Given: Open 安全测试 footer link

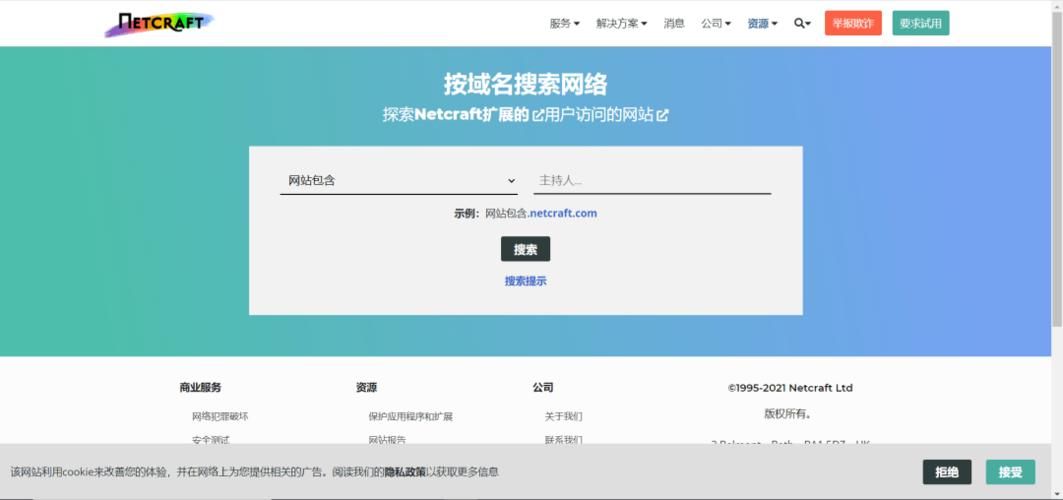Looking at the screenshot, I should pyautogui.click(x=210, y=440).
